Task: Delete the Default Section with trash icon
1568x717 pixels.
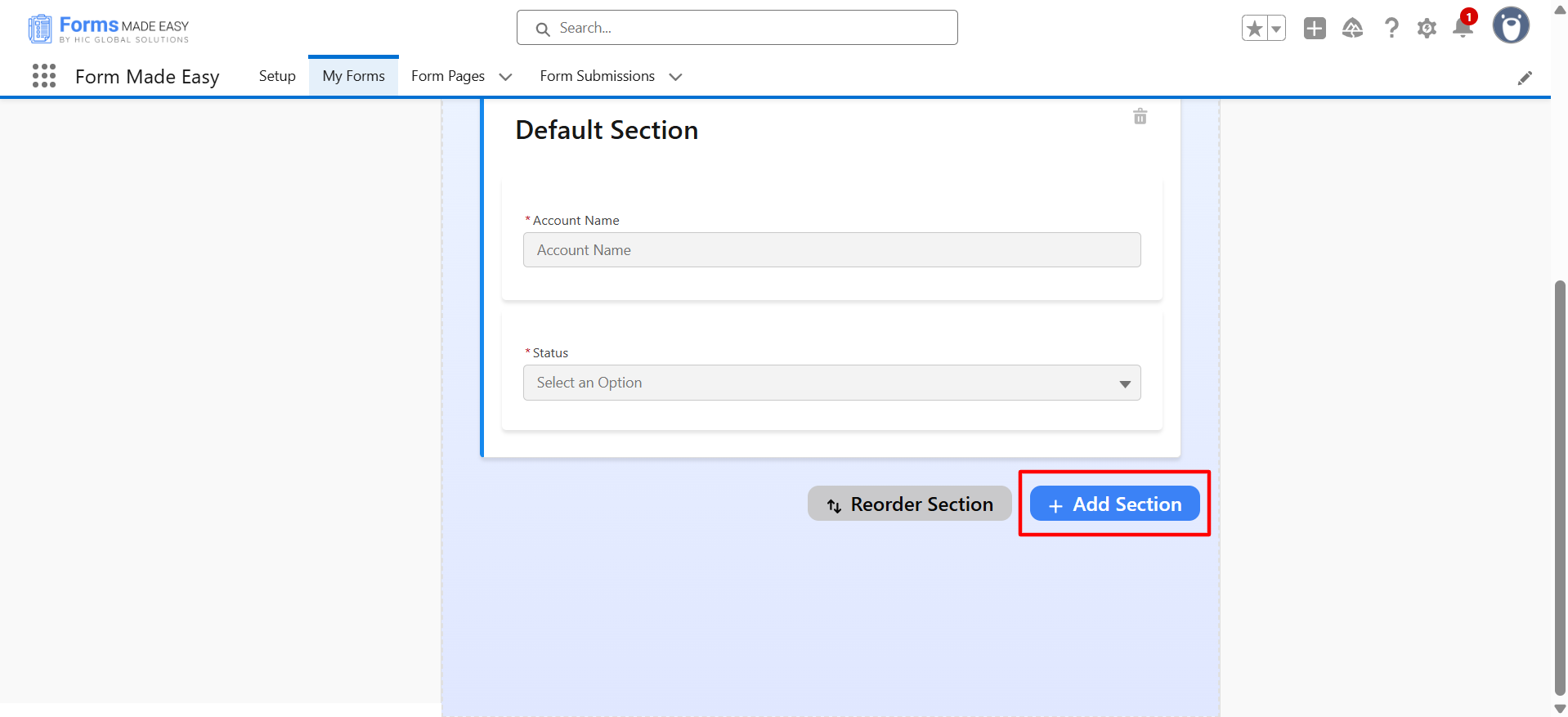Action: pos(1140,117)
